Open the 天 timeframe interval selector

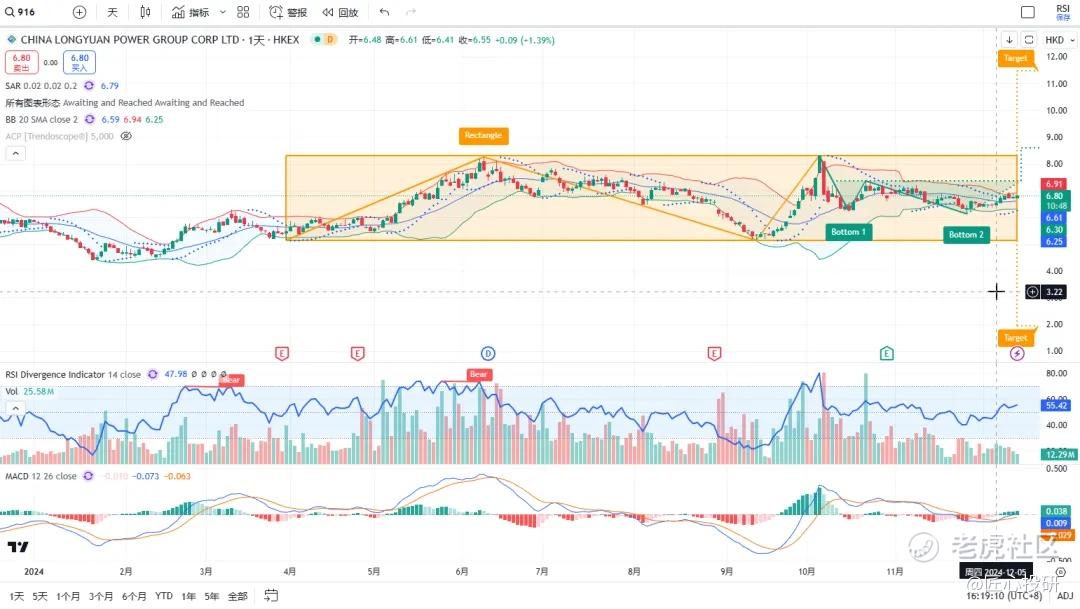coord(112,12)
